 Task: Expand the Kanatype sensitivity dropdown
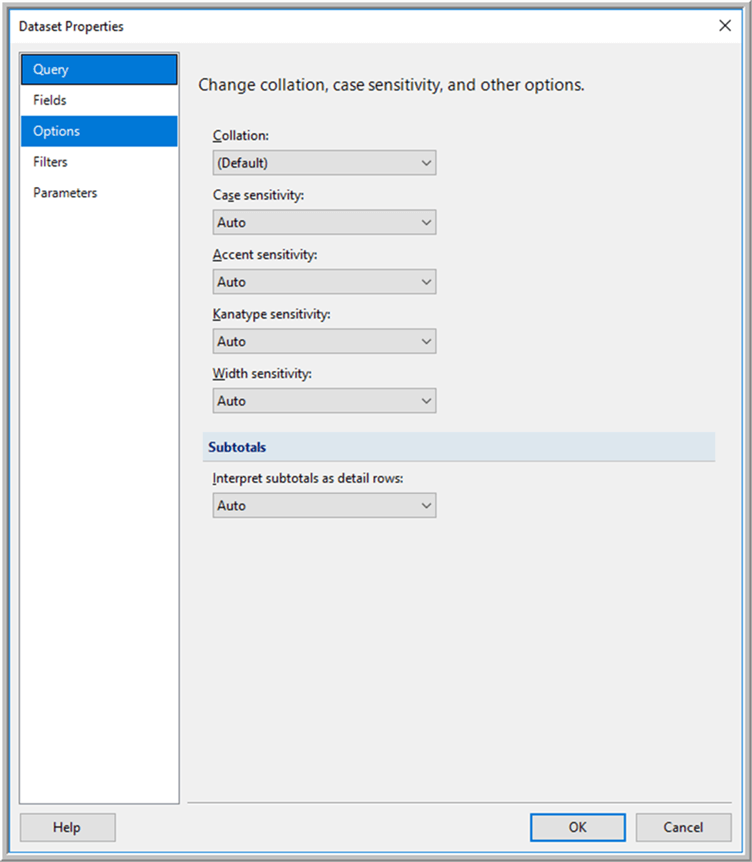[x=324, y=341]
